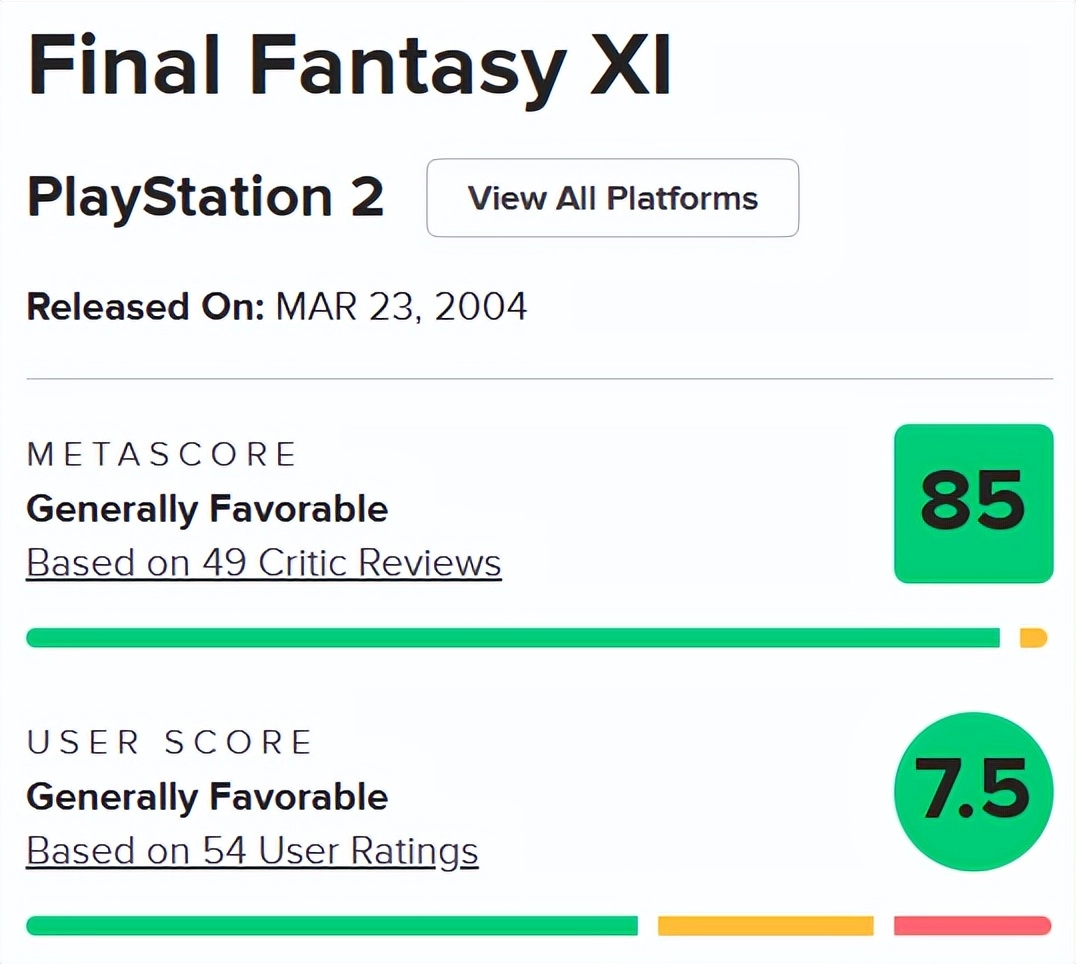Open the Based on 49 Critic Reviews link

click(264, 563)
